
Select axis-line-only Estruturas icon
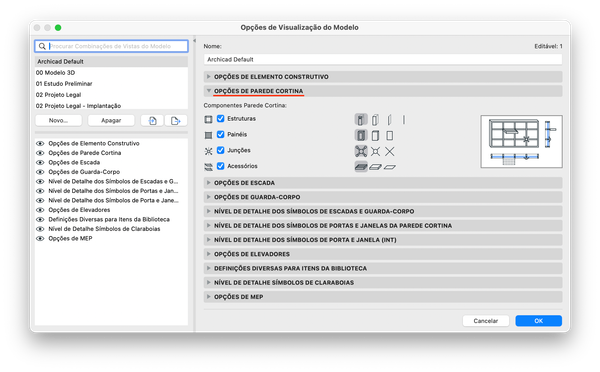pyautogui.click(x=404, y=120)
